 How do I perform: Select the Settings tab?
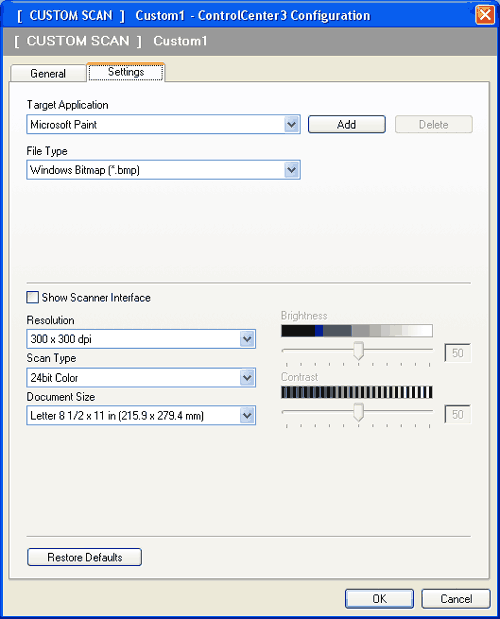coord(126,72)
